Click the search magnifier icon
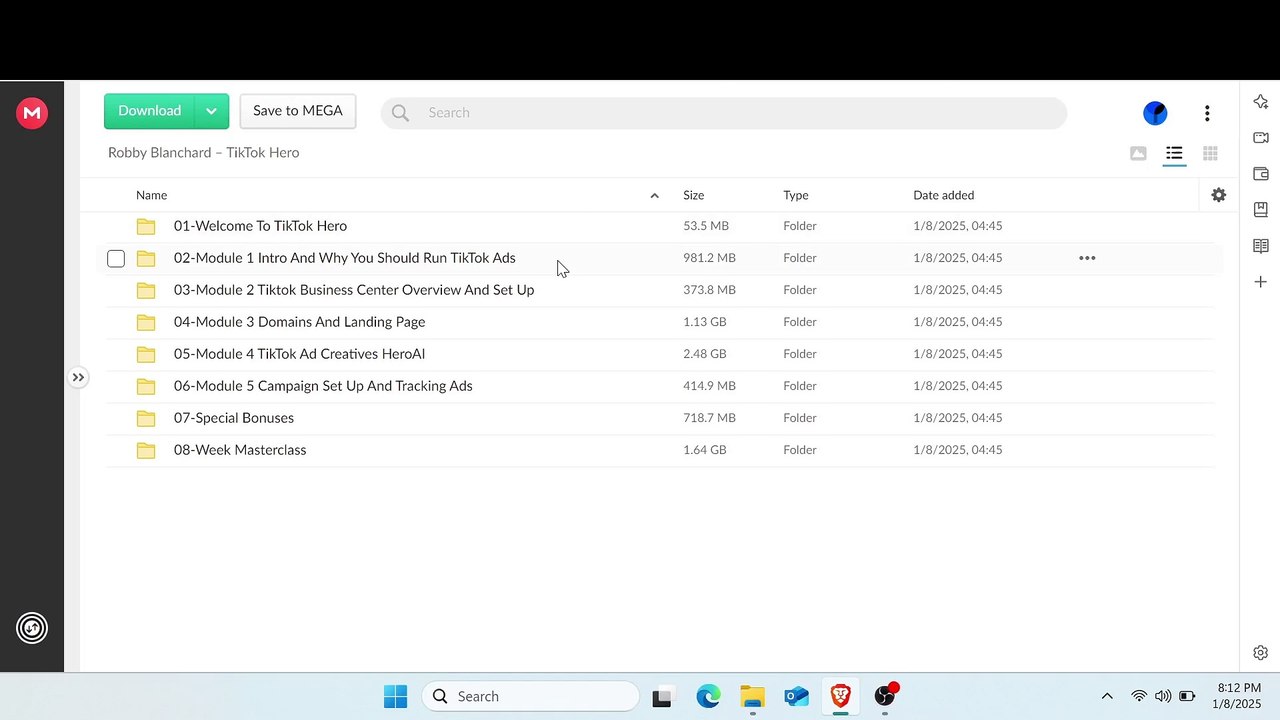The image size is (1280, 720). pos(400,113)
